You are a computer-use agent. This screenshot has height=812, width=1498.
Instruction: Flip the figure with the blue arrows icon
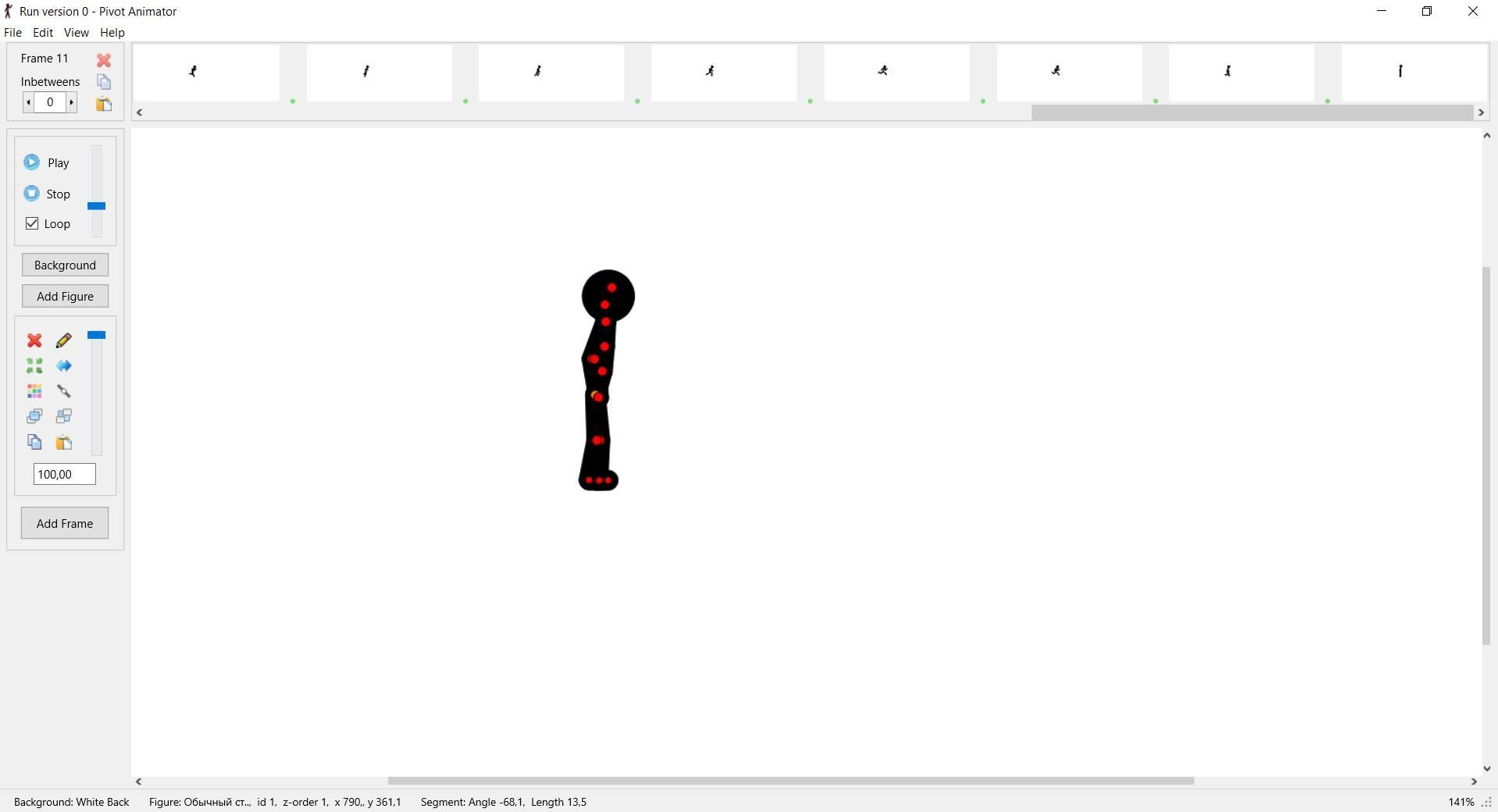(63, 365)
